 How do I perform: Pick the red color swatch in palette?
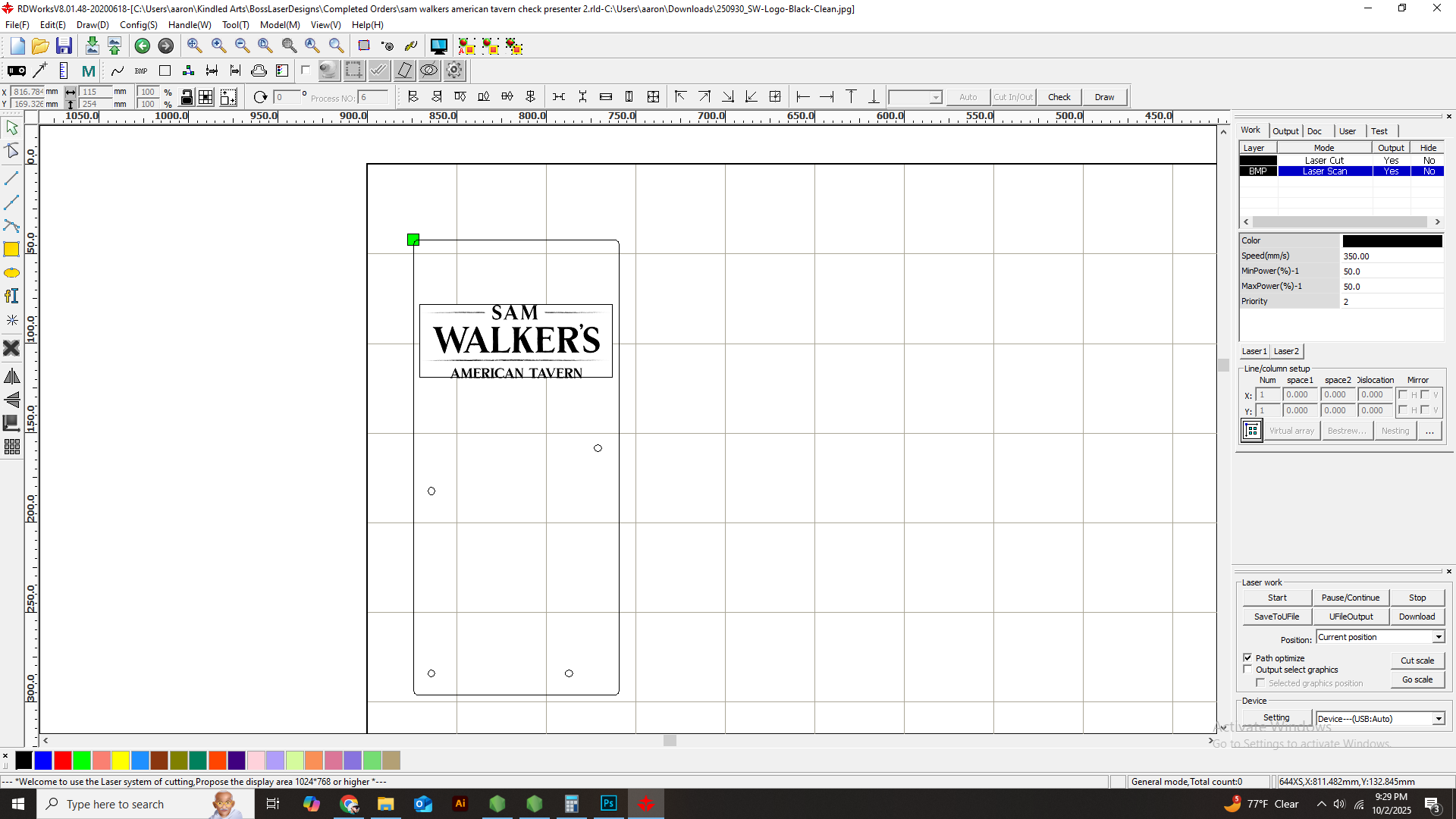coord(63,760)
